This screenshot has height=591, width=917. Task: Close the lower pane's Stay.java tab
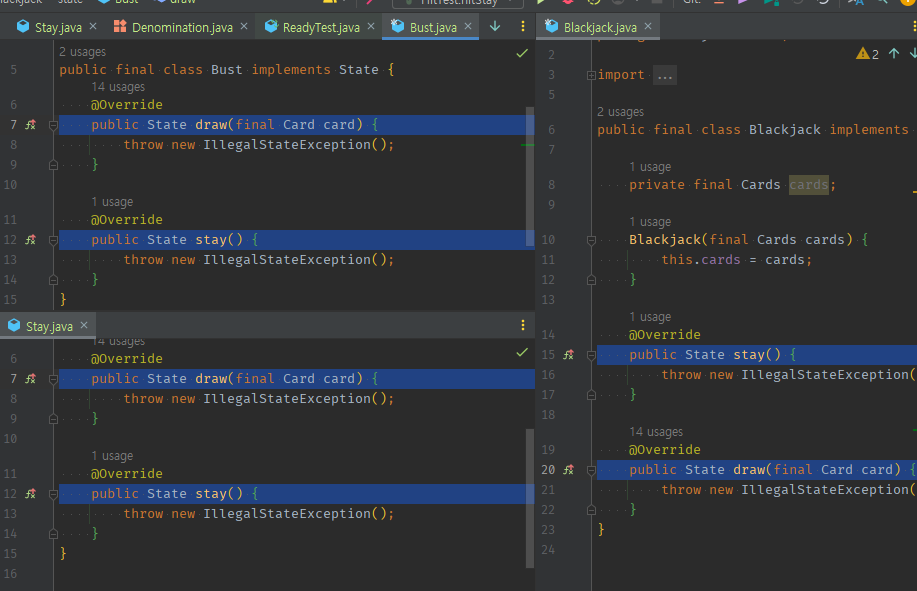[84, 325]
